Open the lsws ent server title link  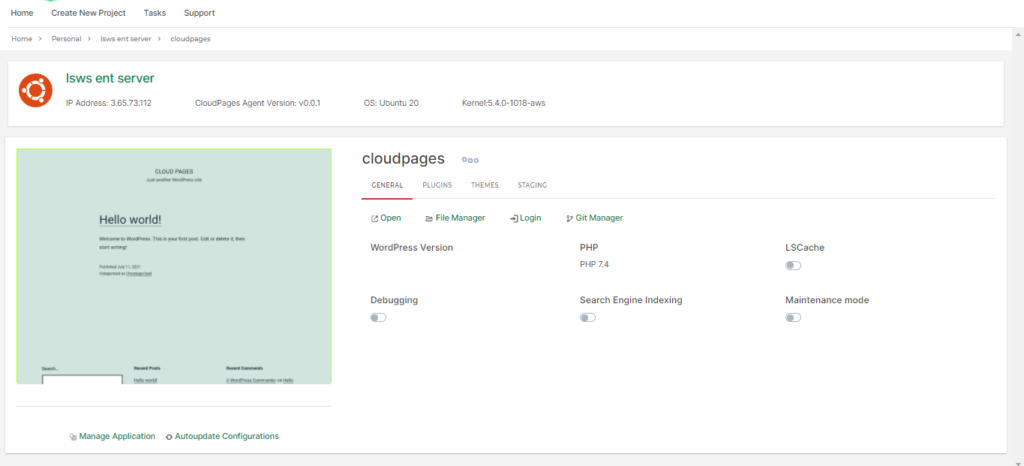coord(110,78)
